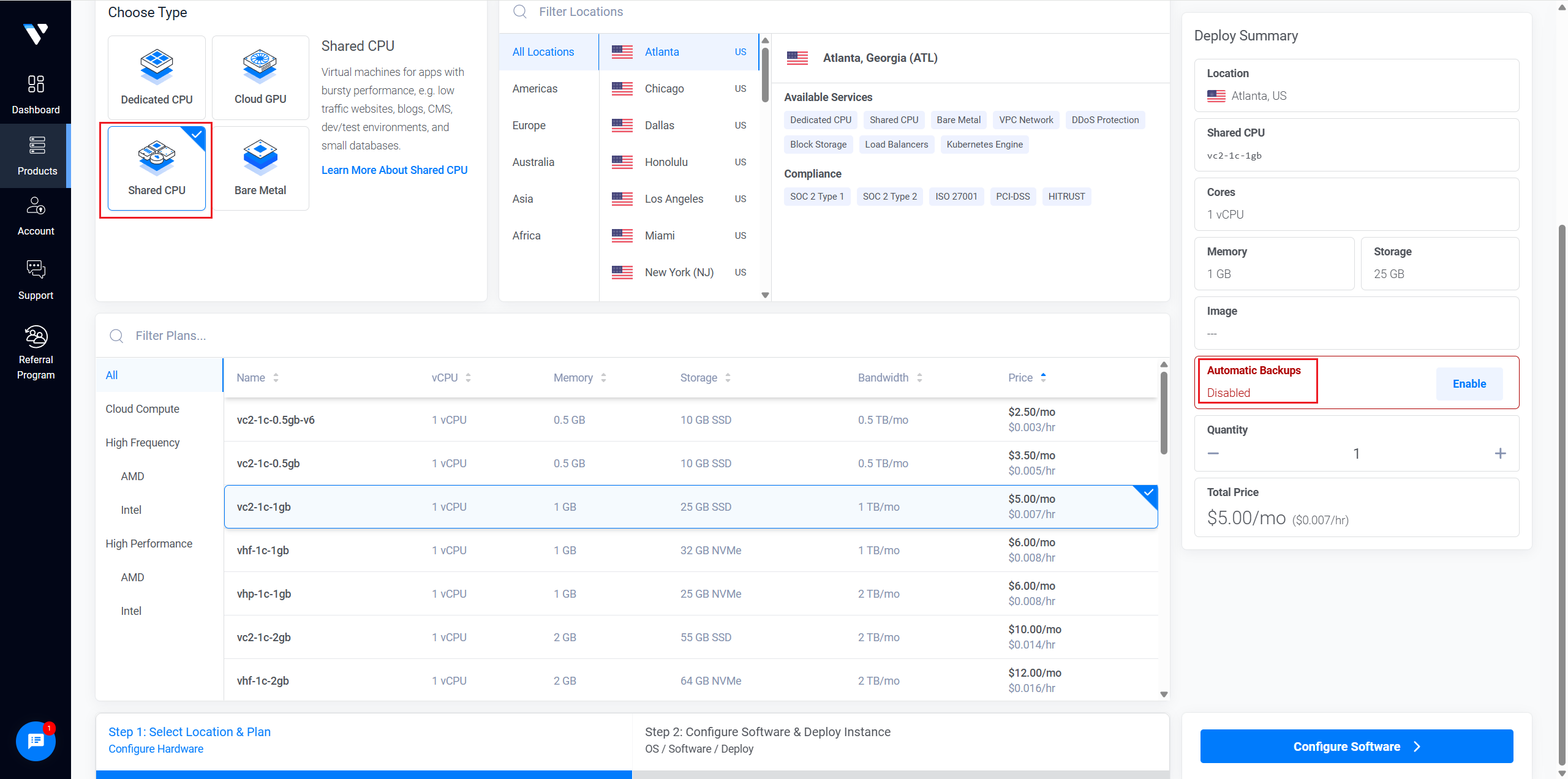Open the Products sidebar section

[x=36, y=156]
